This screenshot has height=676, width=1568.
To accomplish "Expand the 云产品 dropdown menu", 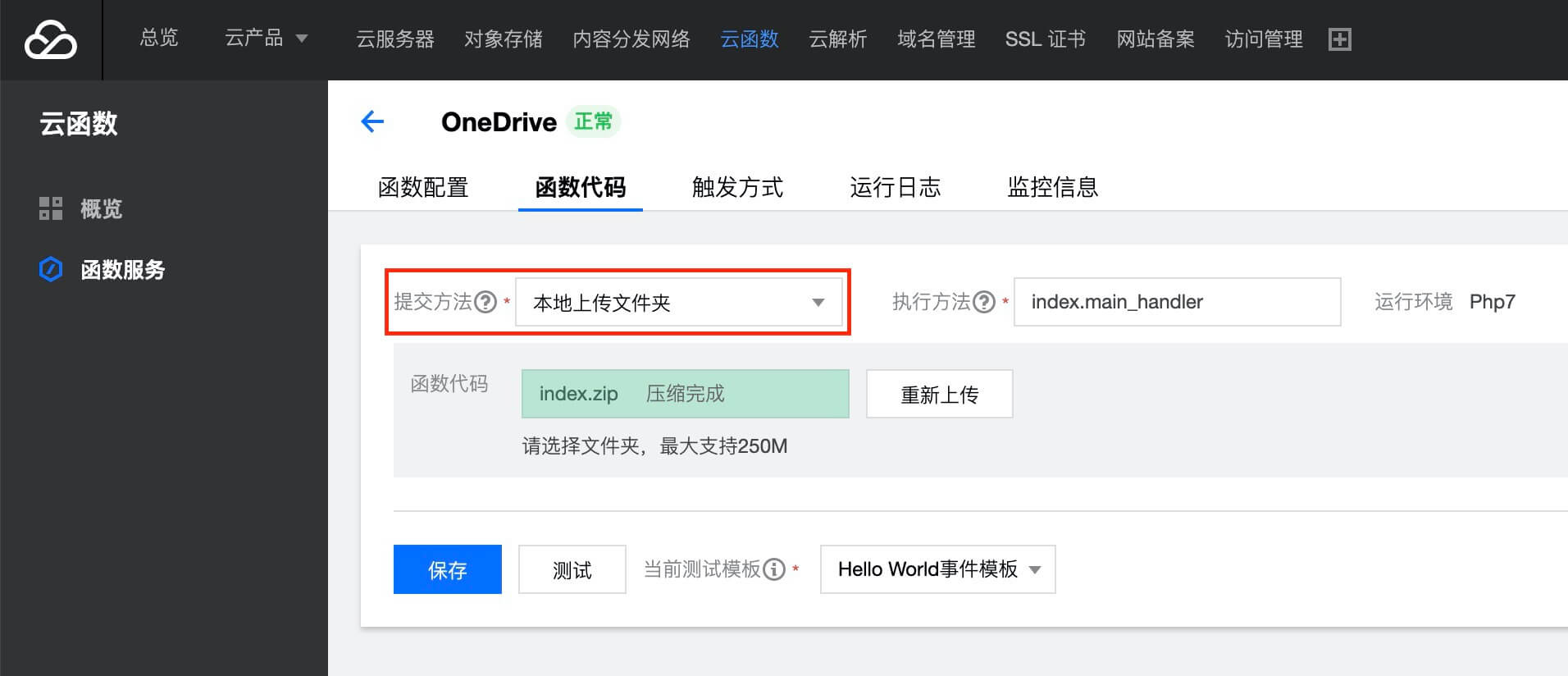I will point(266,39).
